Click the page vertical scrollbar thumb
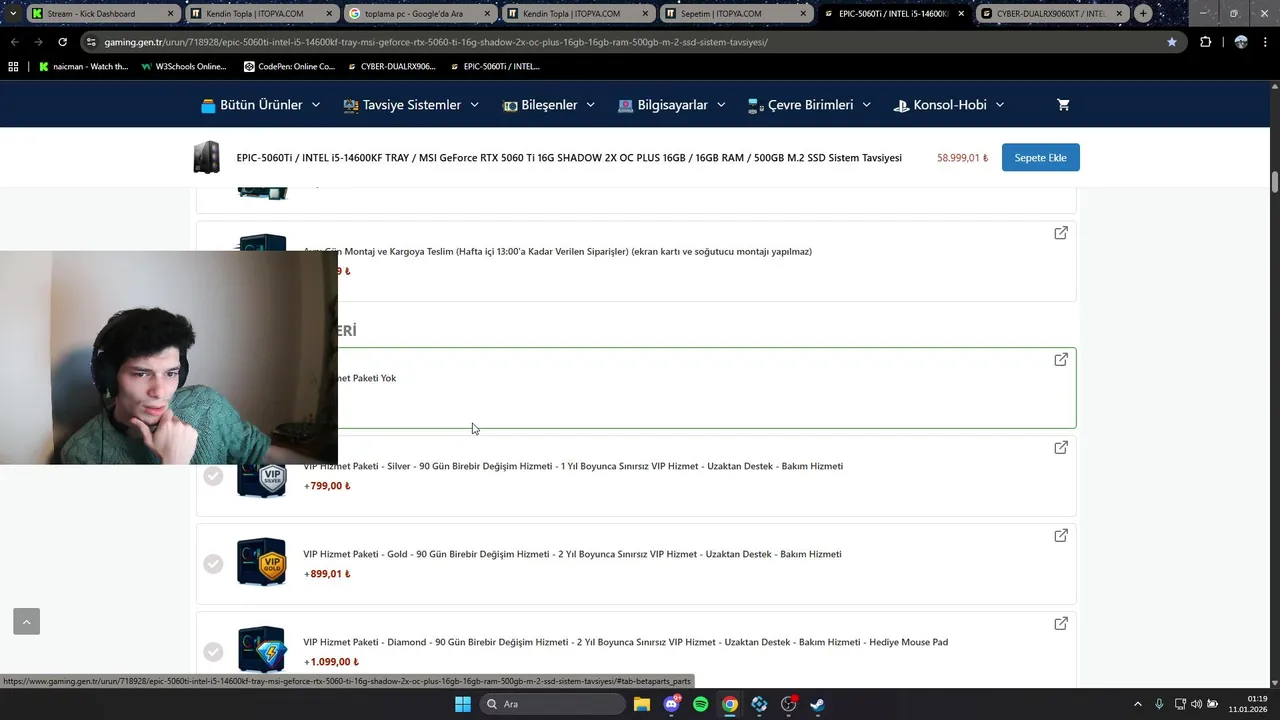 pyautogui.click(x=1275, y=183)
